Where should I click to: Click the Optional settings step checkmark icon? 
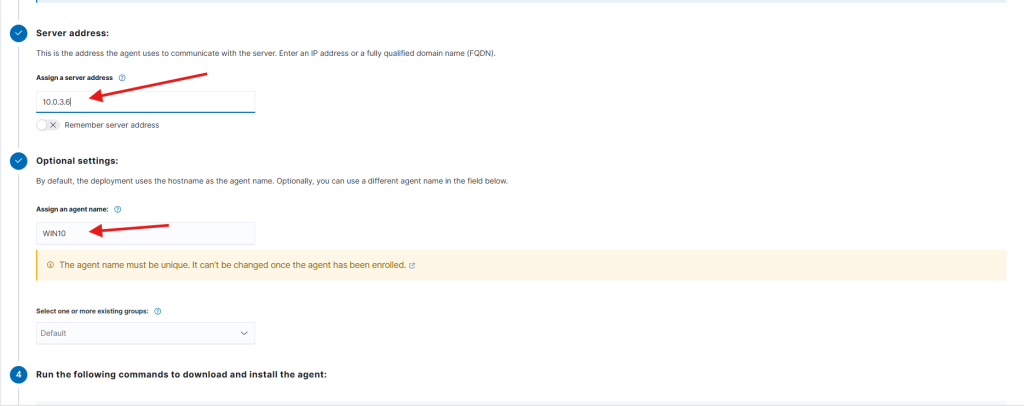pos(18,160)
